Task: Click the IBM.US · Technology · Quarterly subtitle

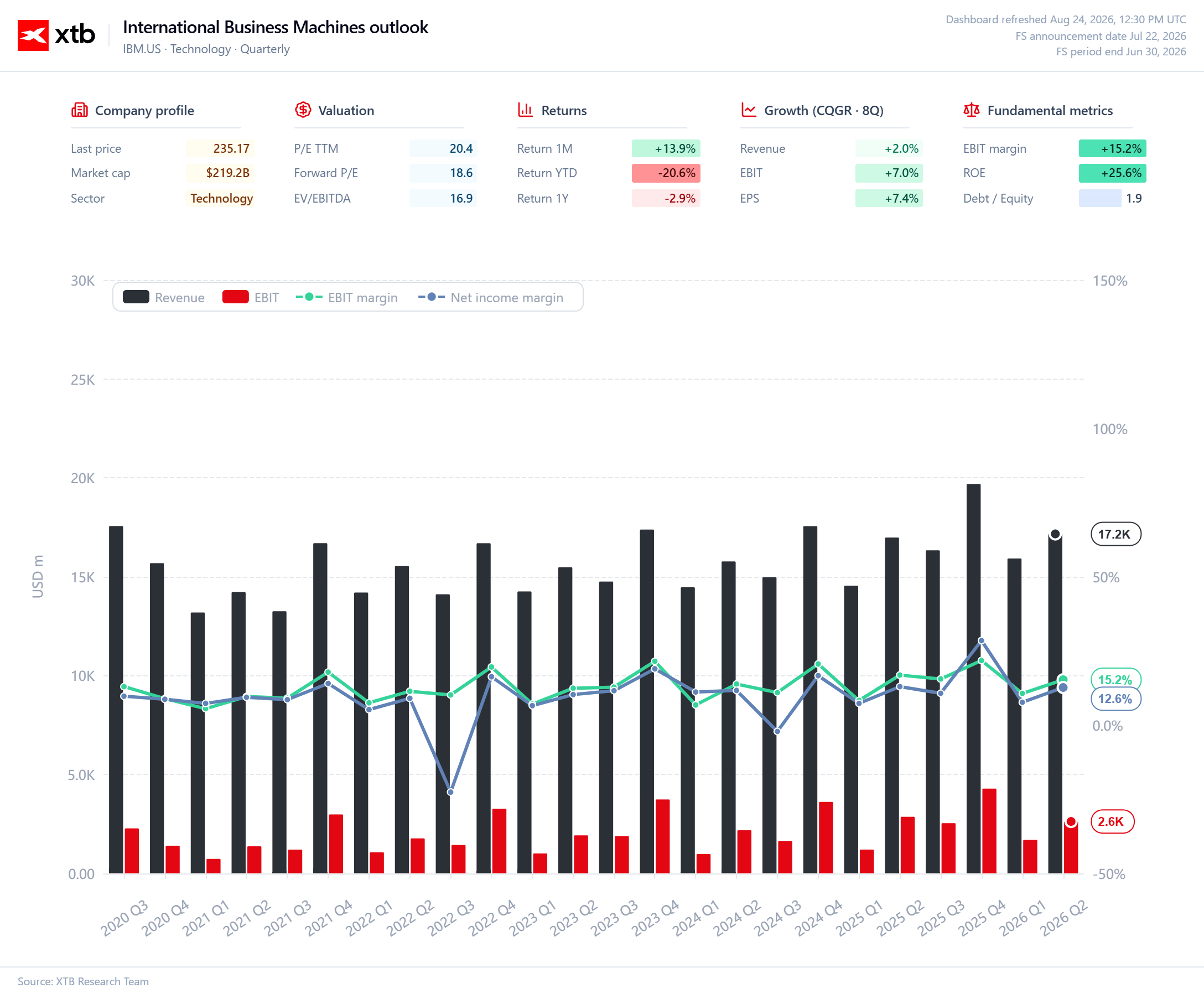Action: point(206,49)
